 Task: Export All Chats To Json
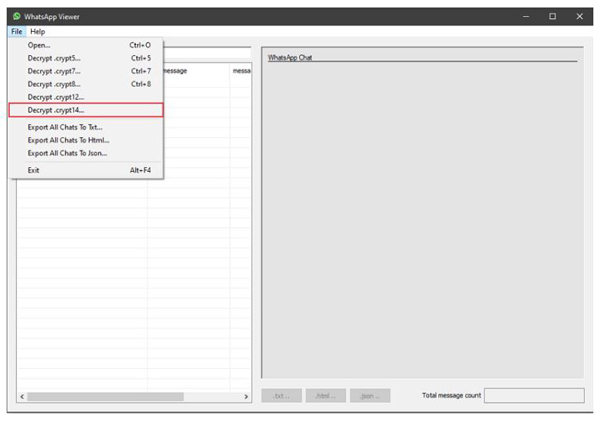(67, 153)
